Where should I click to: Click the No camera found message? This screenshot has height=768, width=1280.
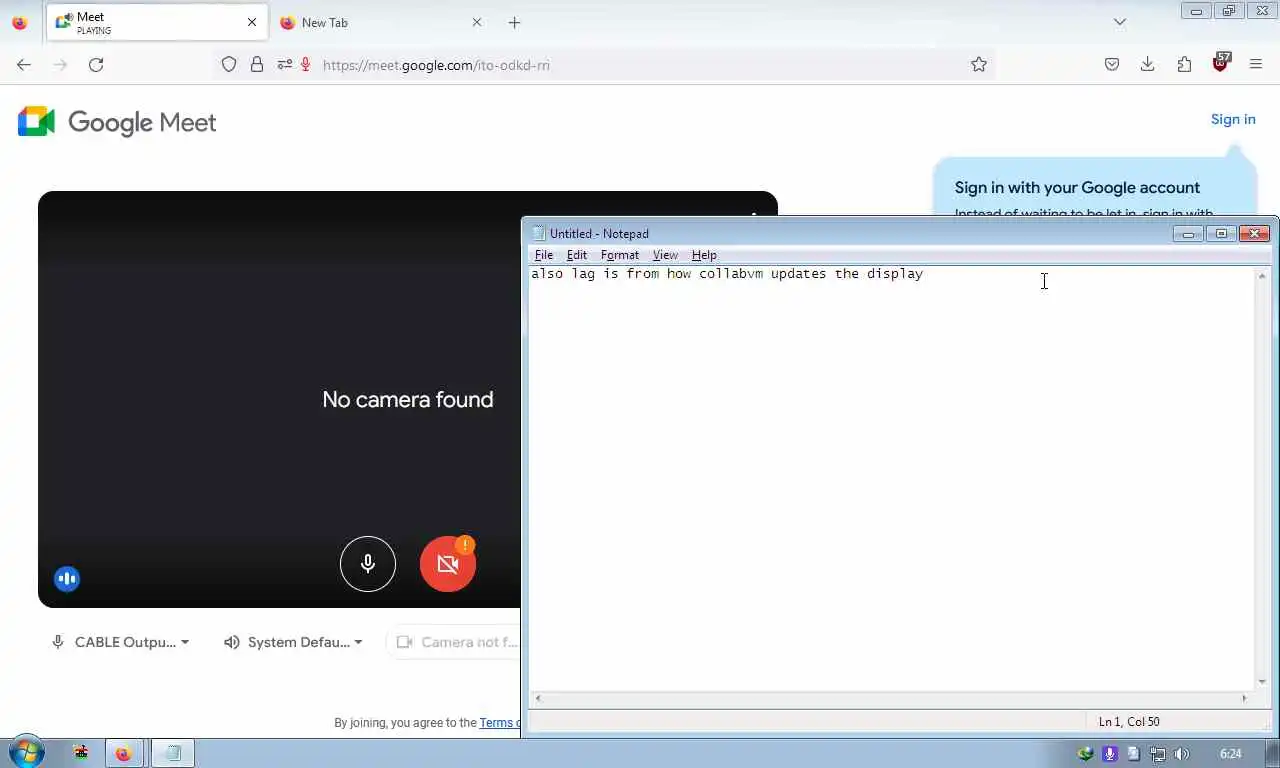pos(408,399)
